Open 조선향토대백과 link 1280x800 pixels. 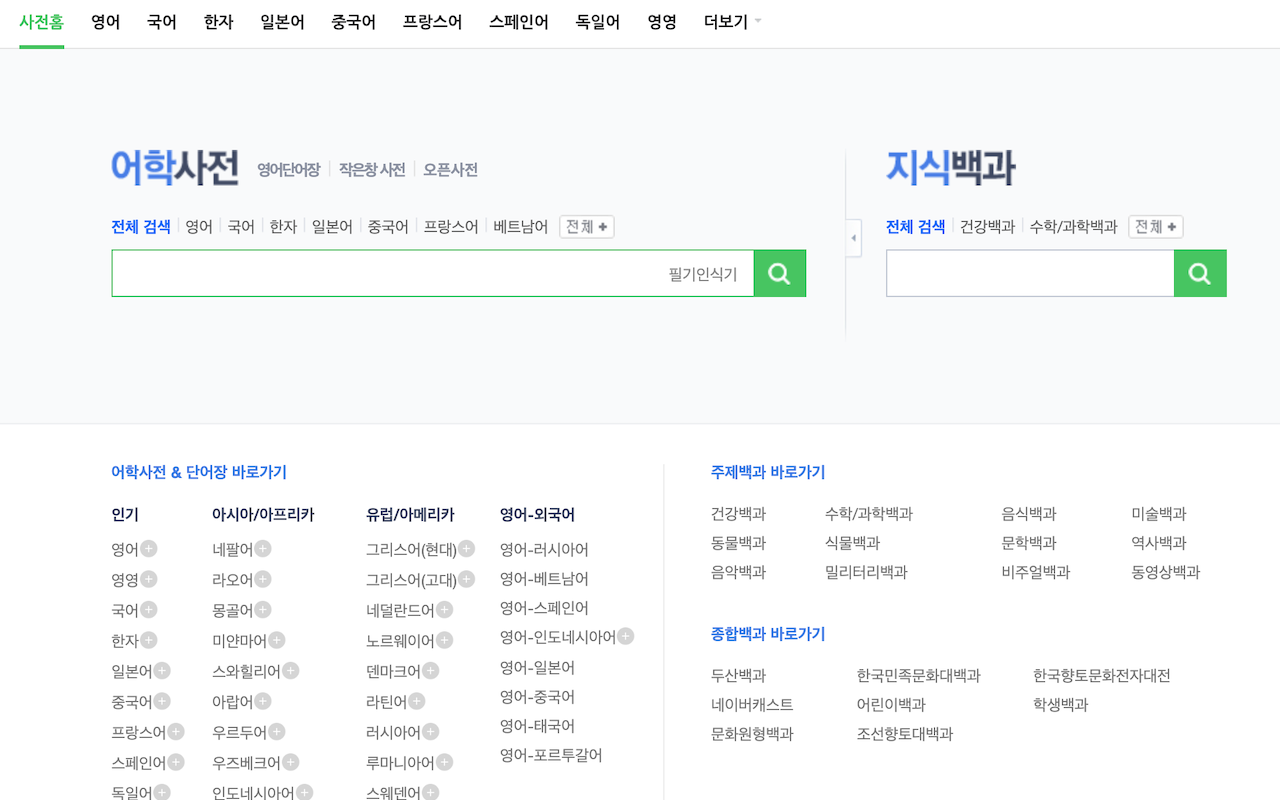click(x=905, y=733)
